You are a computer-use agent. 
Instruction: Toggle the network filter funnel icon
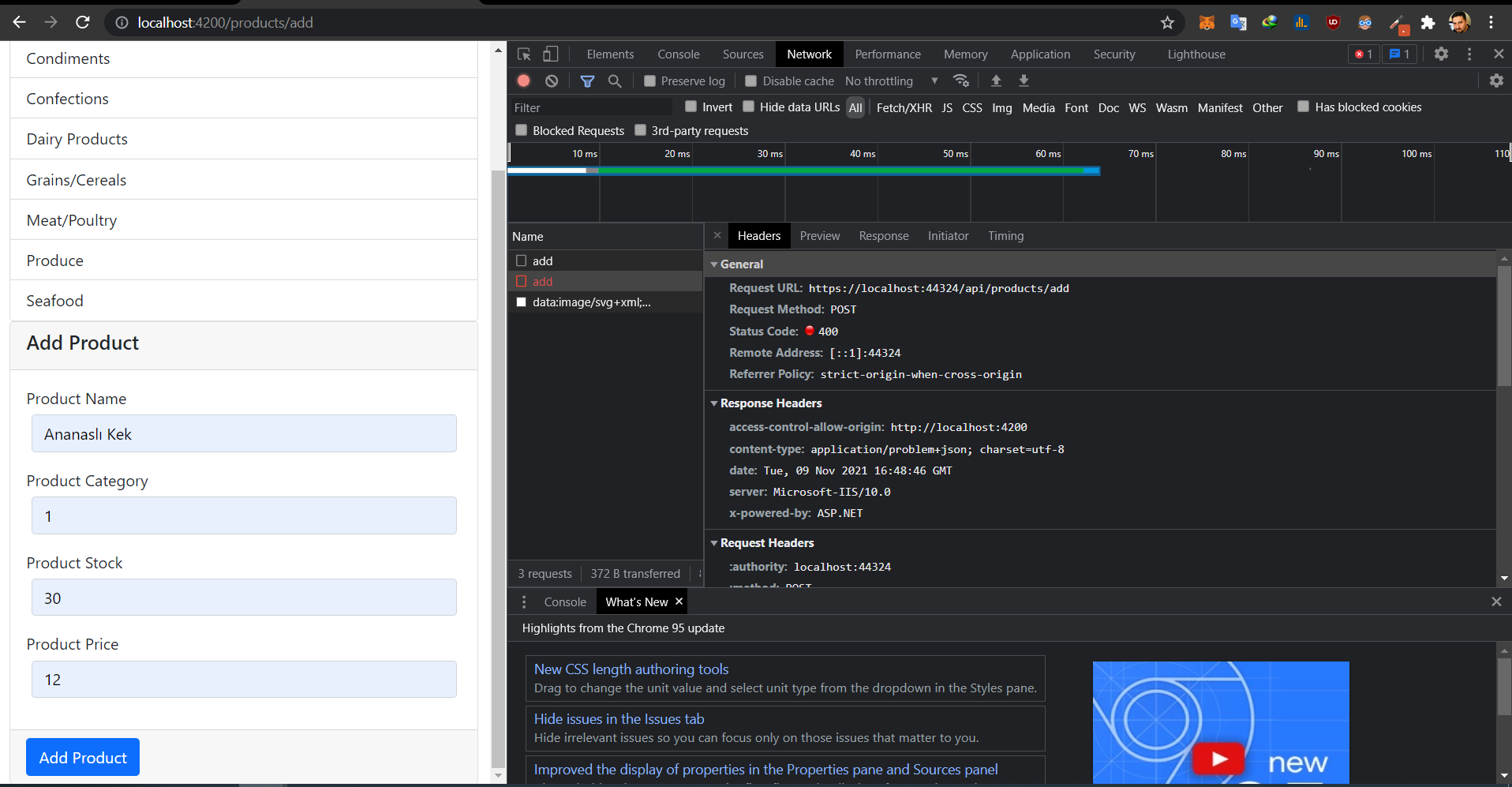click(x=587, y=81)
